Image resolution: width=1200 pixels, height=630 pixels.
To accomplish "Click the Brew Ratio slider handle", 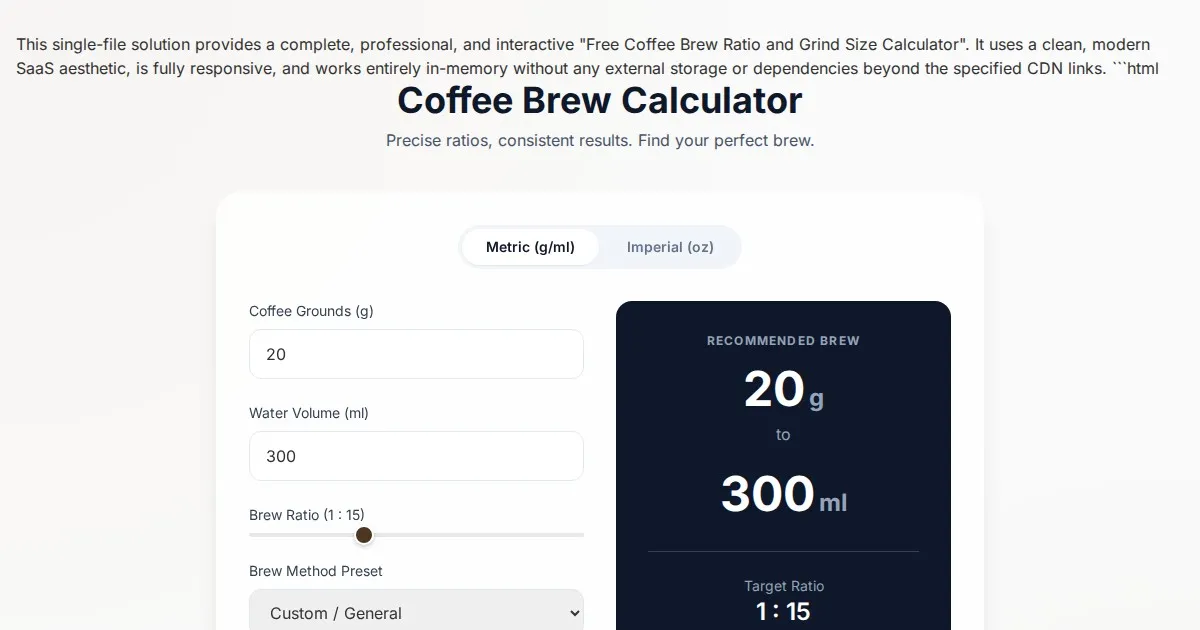I will point(364,535).
